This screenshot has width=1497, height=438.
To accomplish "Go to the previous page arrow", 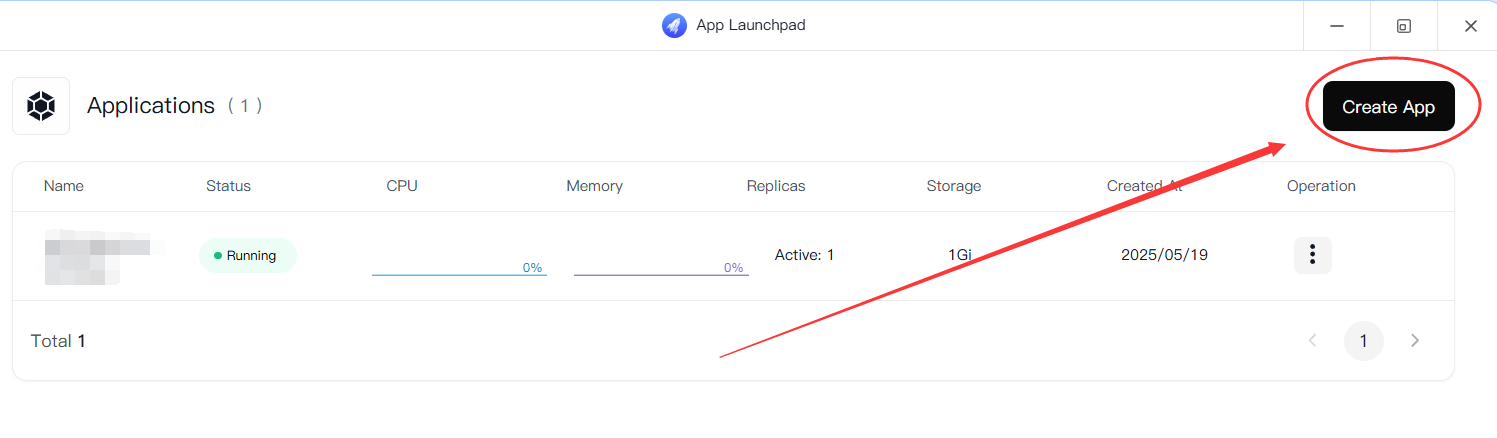I will click(x=1313, y=341).
